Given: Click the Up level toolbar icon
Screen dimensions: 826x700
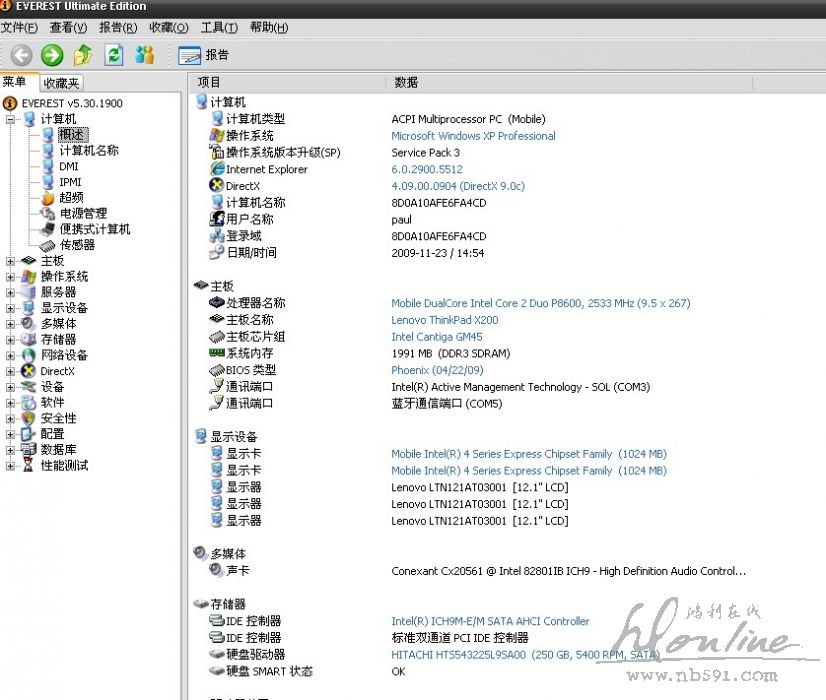Looking at the screenshot, I should [x=83, y=55].
